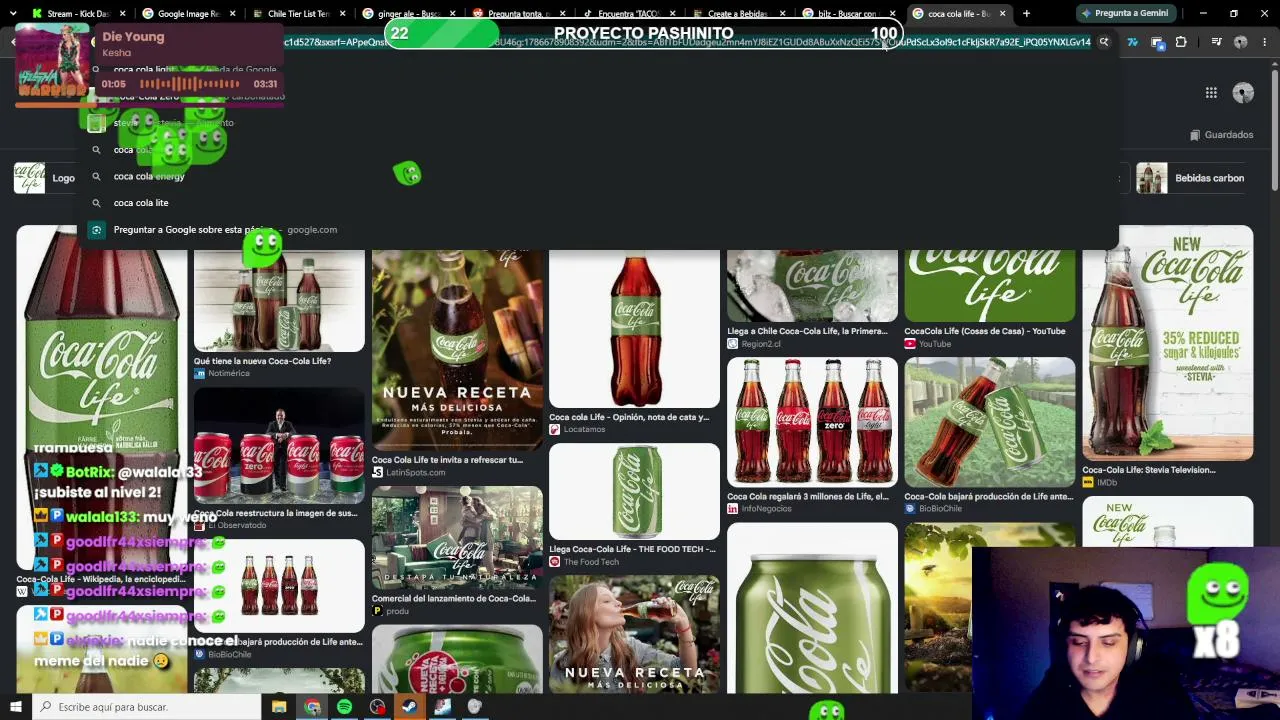This screenshot has height=720, width=1280.
Task: Open 'Llega a Chile Coca-Cola Life' result
Action: 808,331
